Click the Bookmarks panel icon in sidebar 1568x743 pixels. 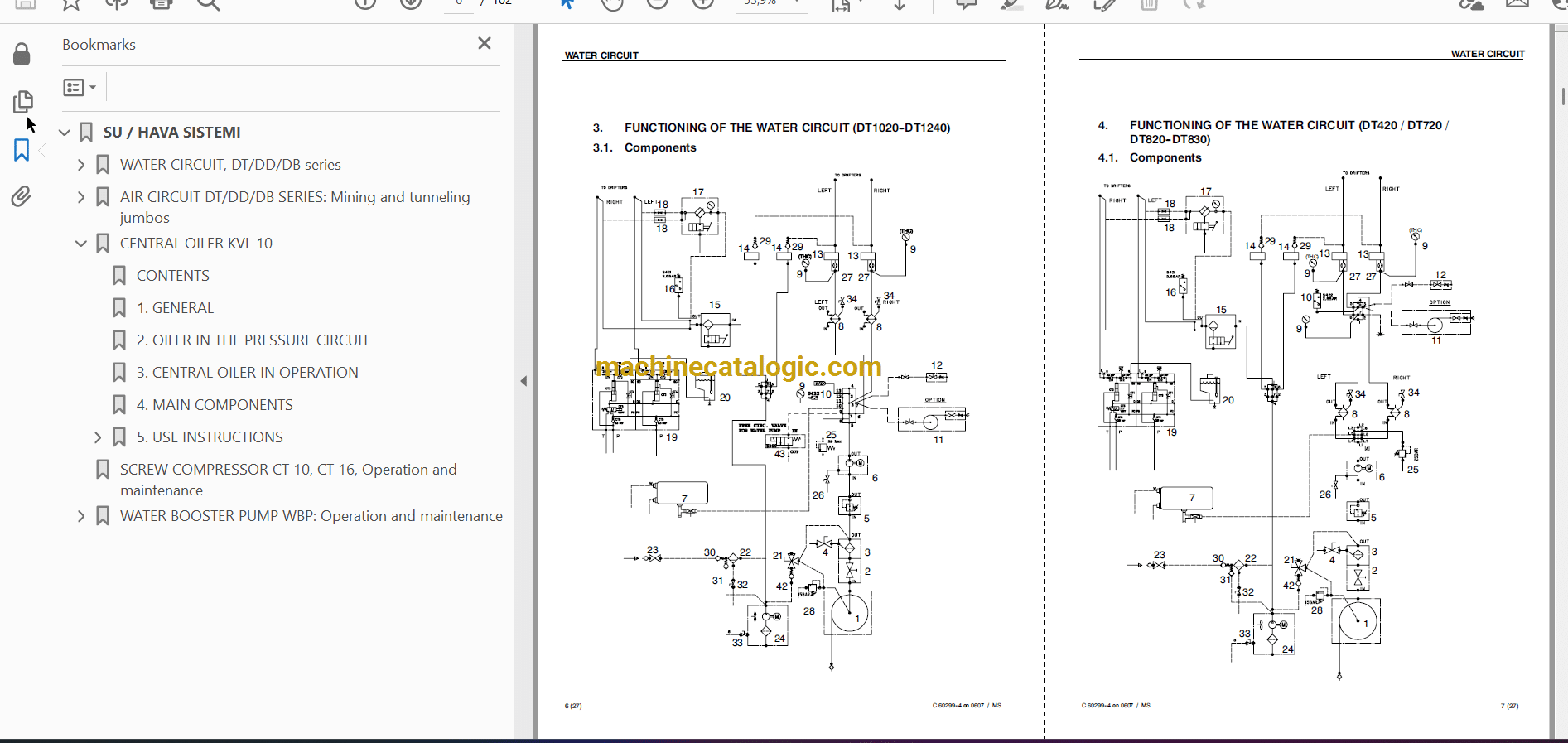tap(22, 150)
